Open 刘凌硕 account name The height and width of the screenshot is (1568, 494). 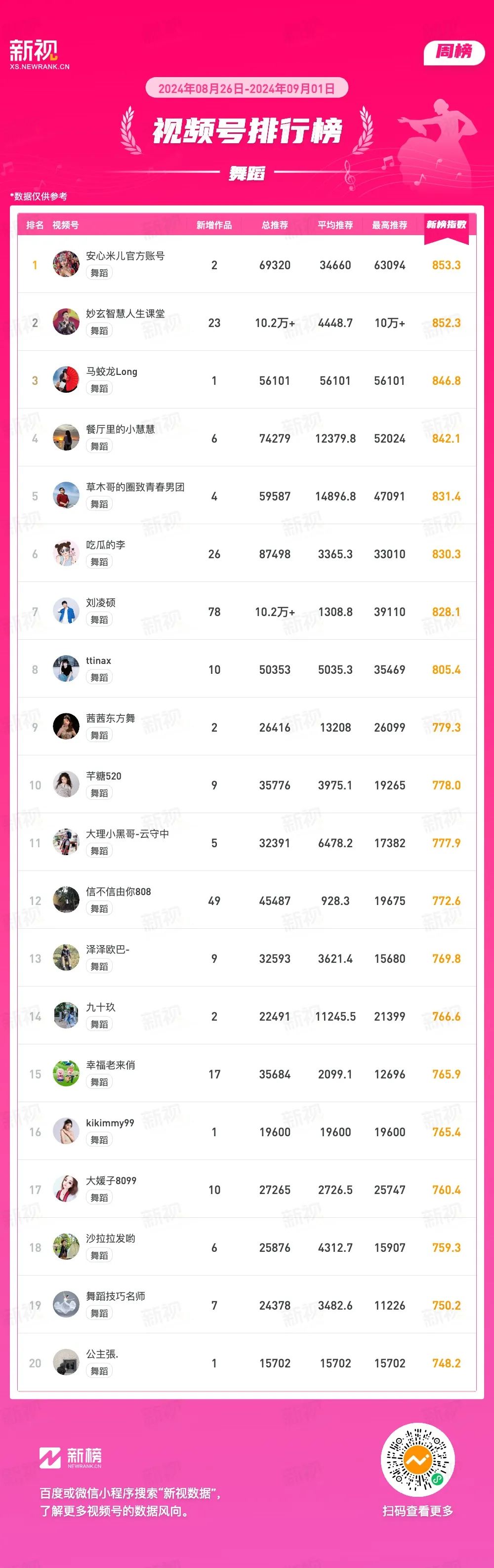tap(101, 603)
